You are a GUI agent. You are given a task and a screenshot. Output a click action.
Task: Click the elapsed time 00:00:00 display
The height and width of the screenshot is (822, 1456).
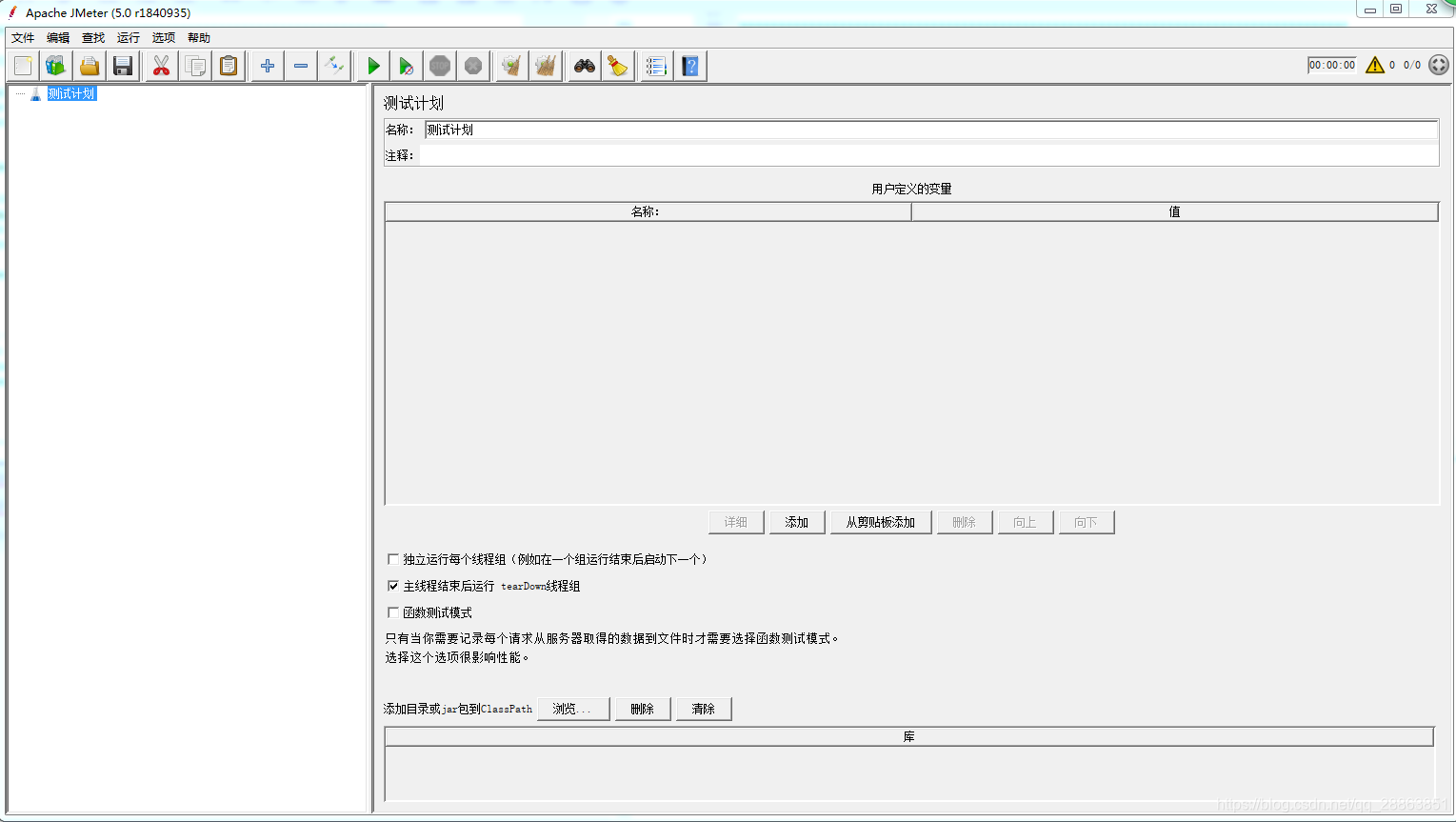pyautogui.click(x=1331, y=65)
